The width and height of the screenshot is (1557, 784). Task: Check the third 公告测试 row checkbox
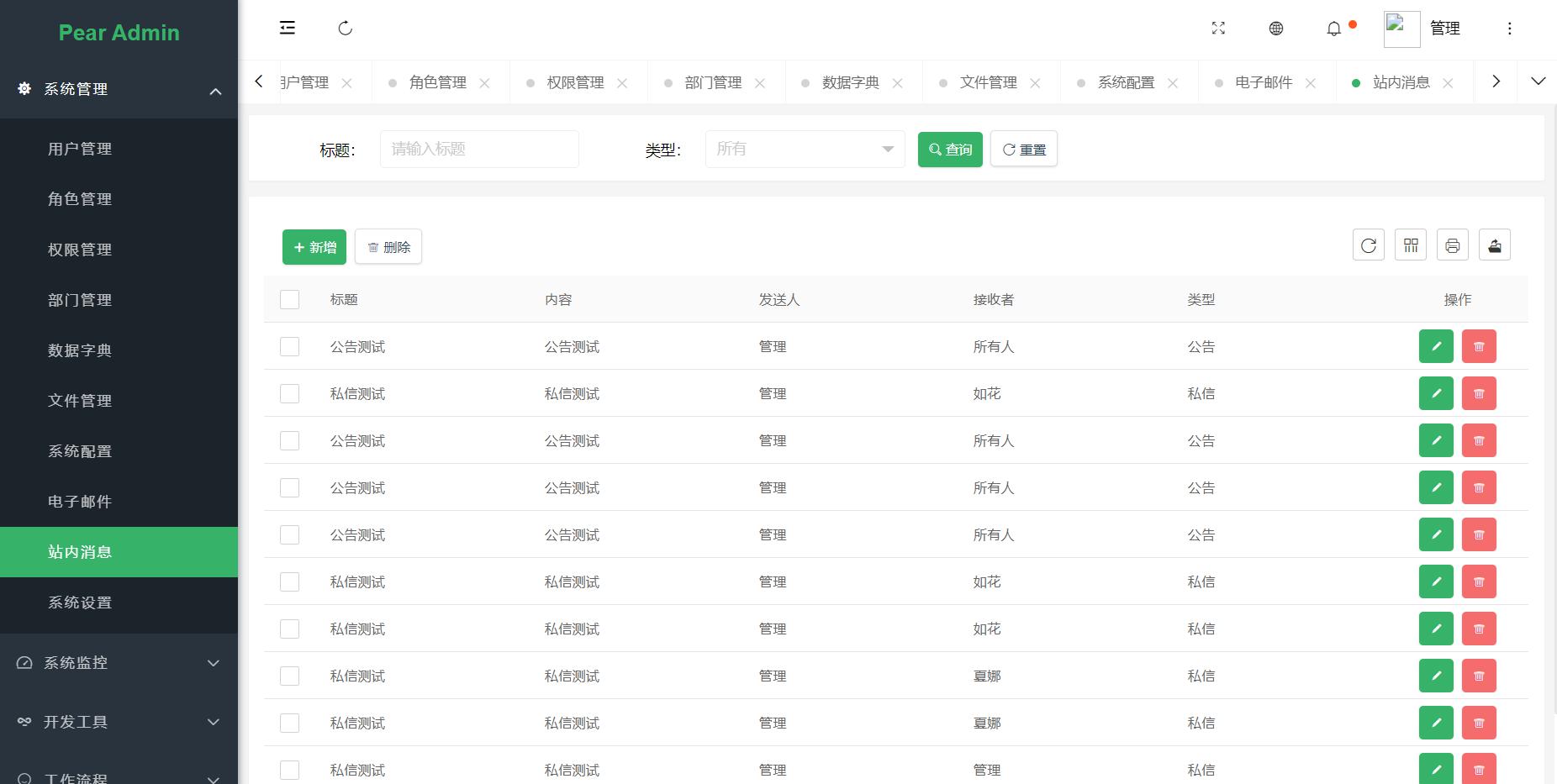pyautogui.click(x=289, y=487)
